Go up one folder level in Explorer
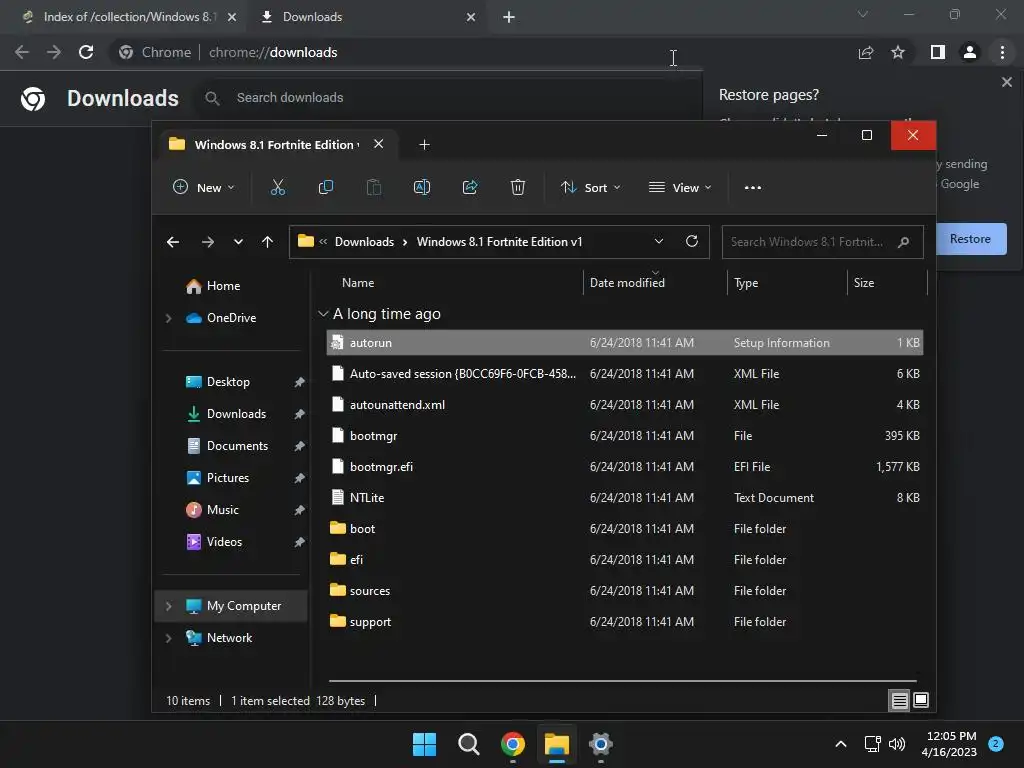Viewport: 1024px width, 768px height. (x=267, y=242)
